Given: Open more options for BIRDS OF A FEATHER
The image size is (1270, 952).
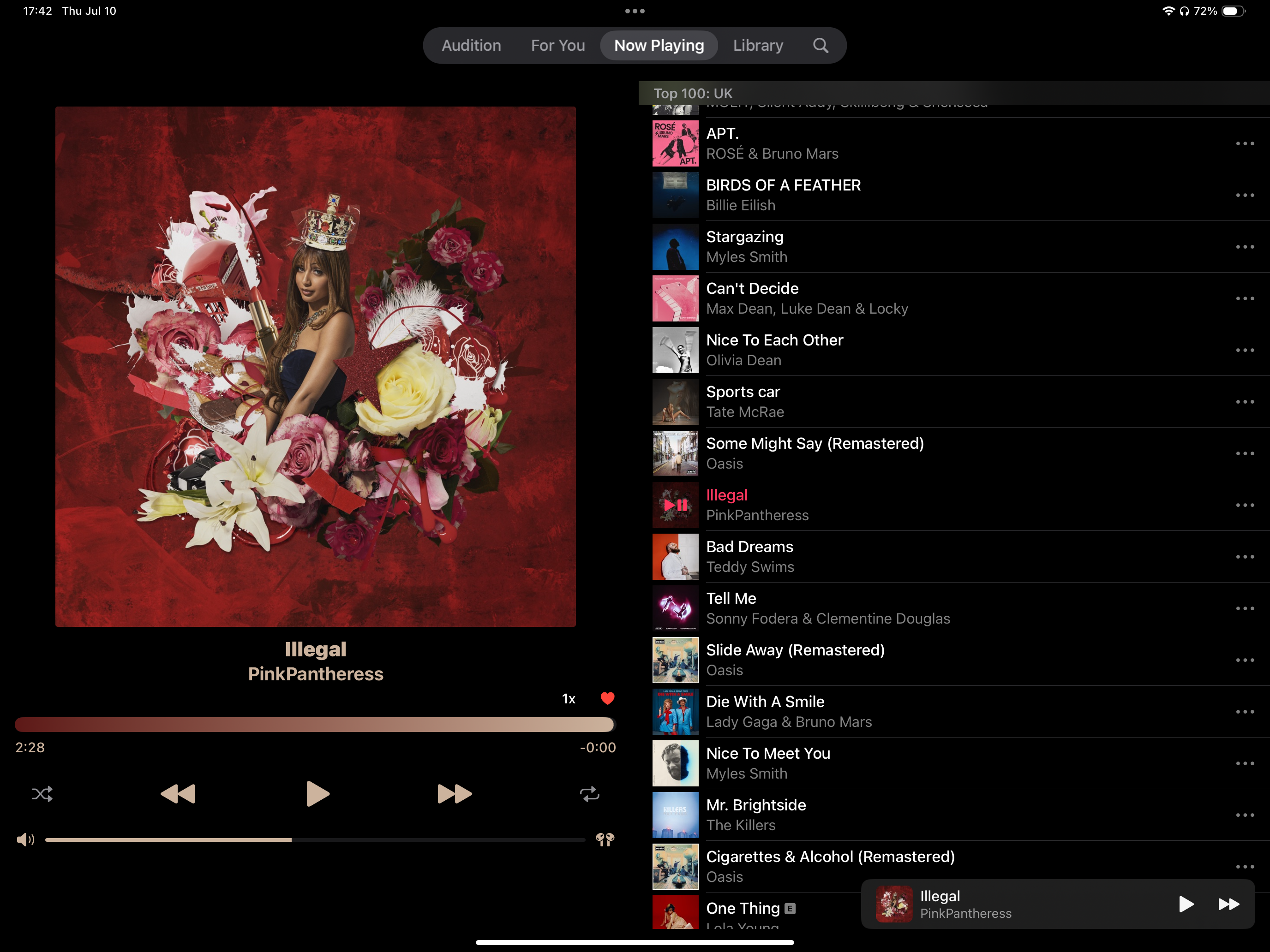Looking at the screenshot, I should click(1245, 195).
